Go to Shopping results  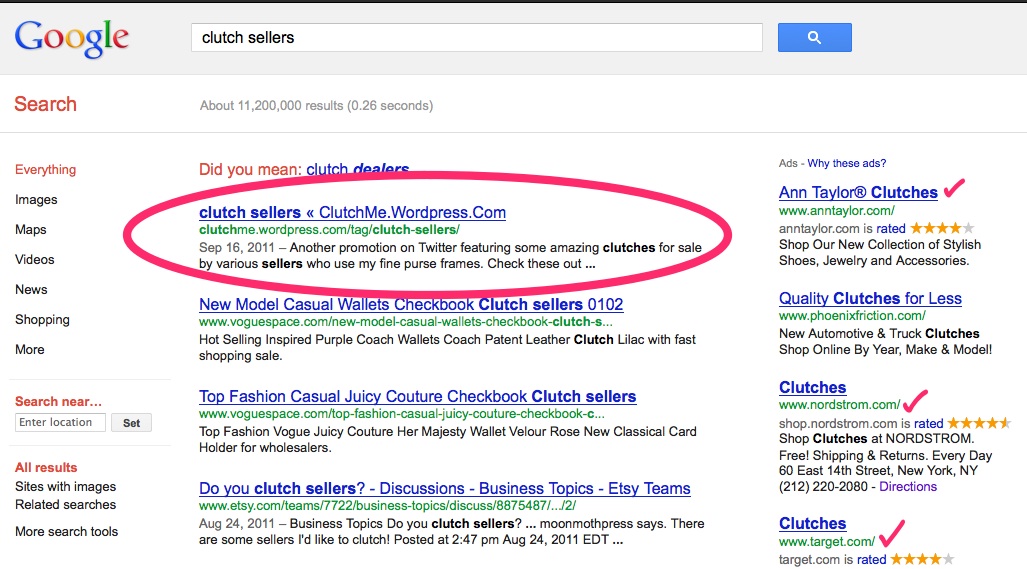click(x=42, y=320)
